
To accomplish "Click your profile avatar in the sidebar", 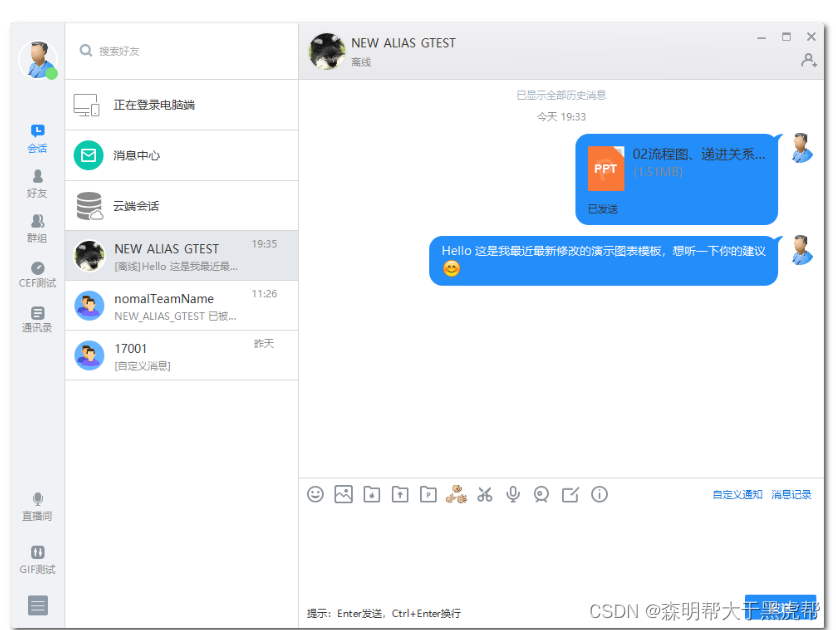I will (37, 60).
